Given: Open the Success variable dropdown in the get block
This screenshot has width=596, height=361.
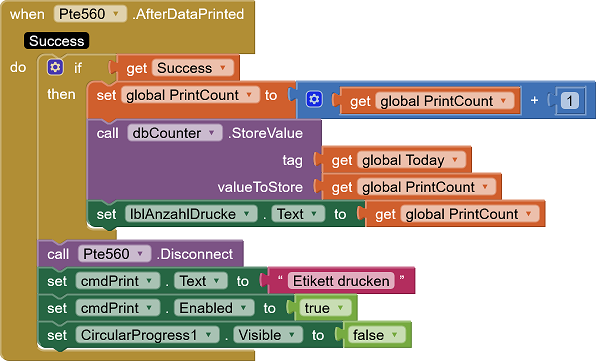Looking at the screenshot, I should tap(193, 68).
